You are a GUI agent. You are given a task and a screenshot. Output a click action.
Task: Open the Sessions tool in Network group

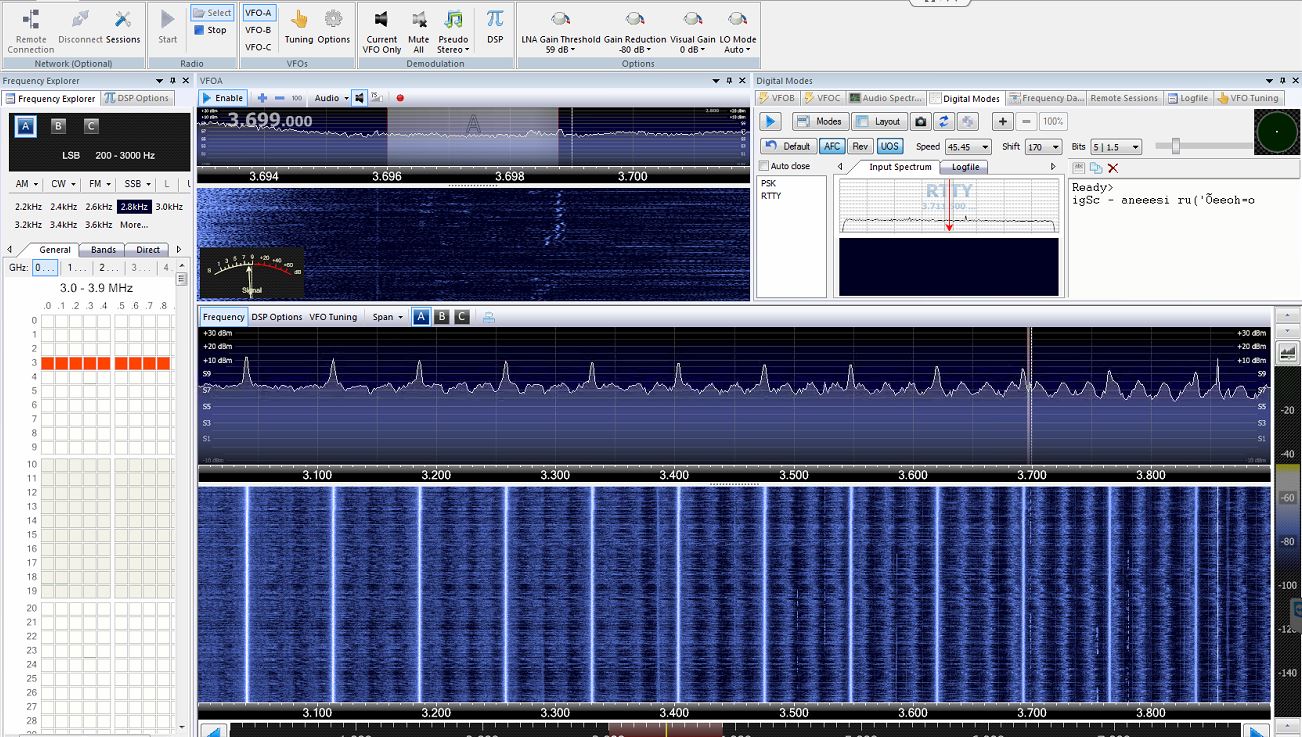pos(123,27)
